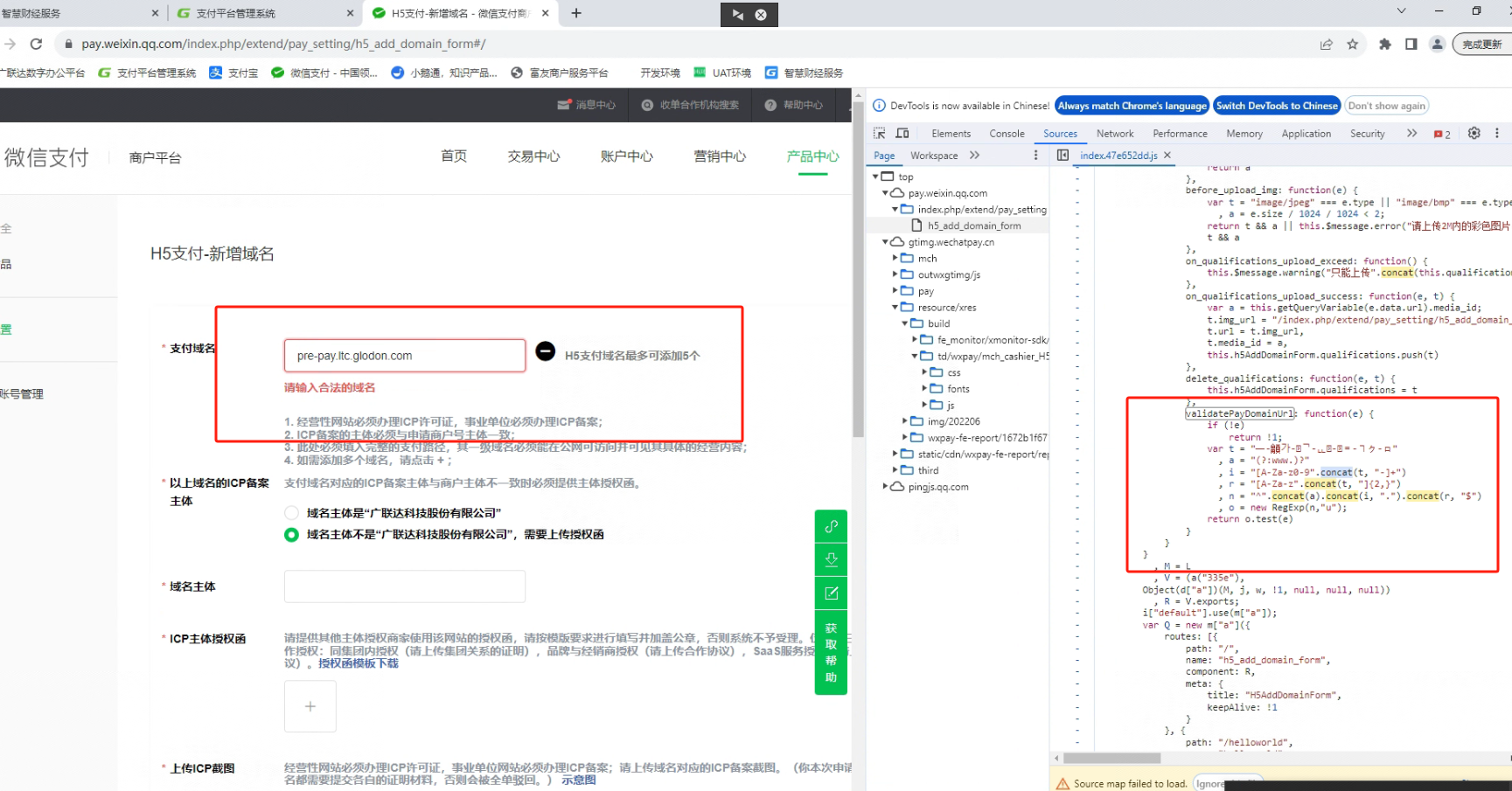Focus the 域名主体 input field
The width and height of the screenshot is (1512, 791).
pyautogui.click(x=405, y=586)
